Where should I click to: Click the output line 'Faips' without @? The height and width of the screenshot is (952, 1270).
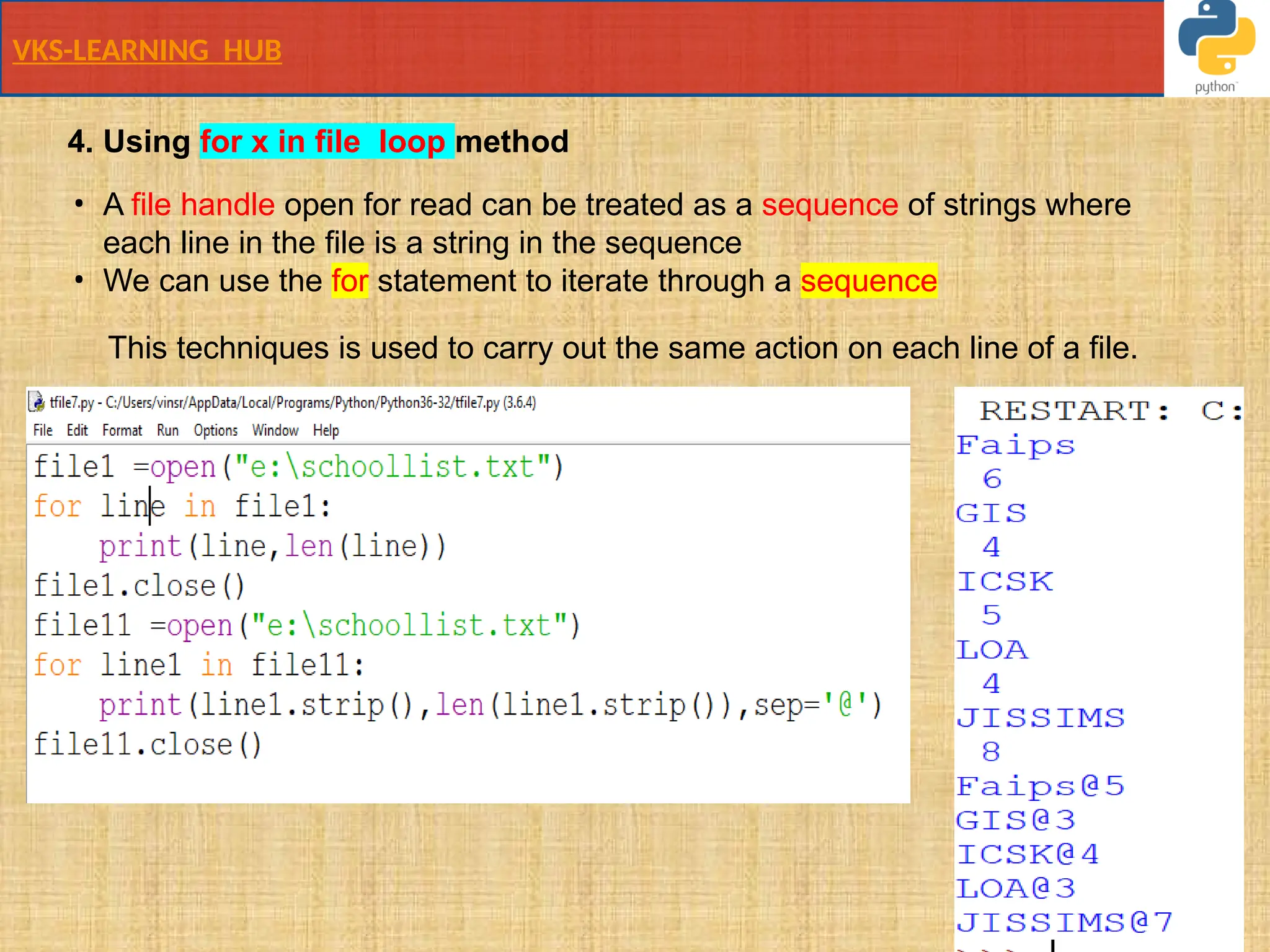tap(1015, 446)
